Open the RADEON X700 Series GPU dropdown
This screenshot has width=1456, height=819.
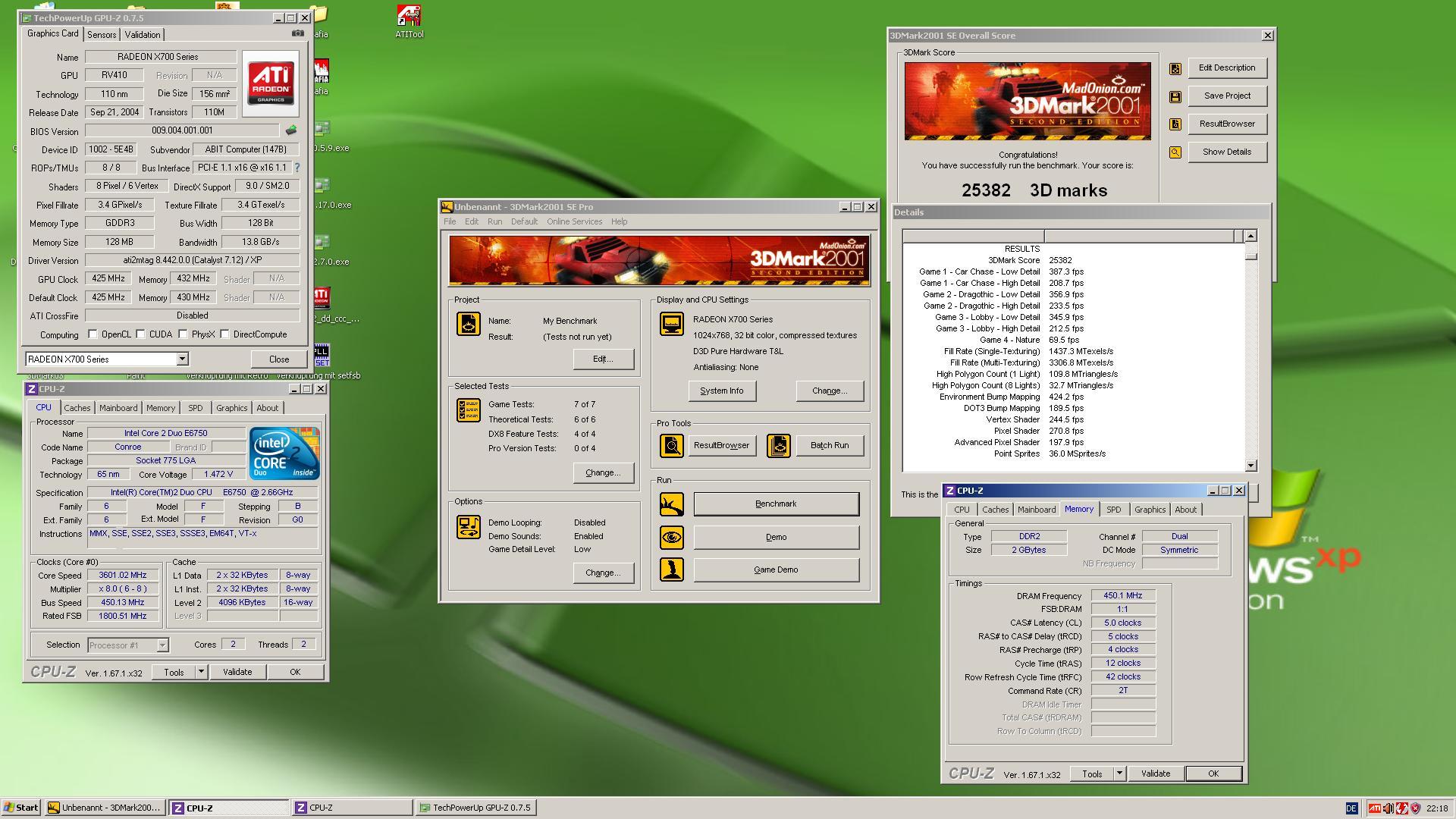pyautogui.click(x=182, y=359)
